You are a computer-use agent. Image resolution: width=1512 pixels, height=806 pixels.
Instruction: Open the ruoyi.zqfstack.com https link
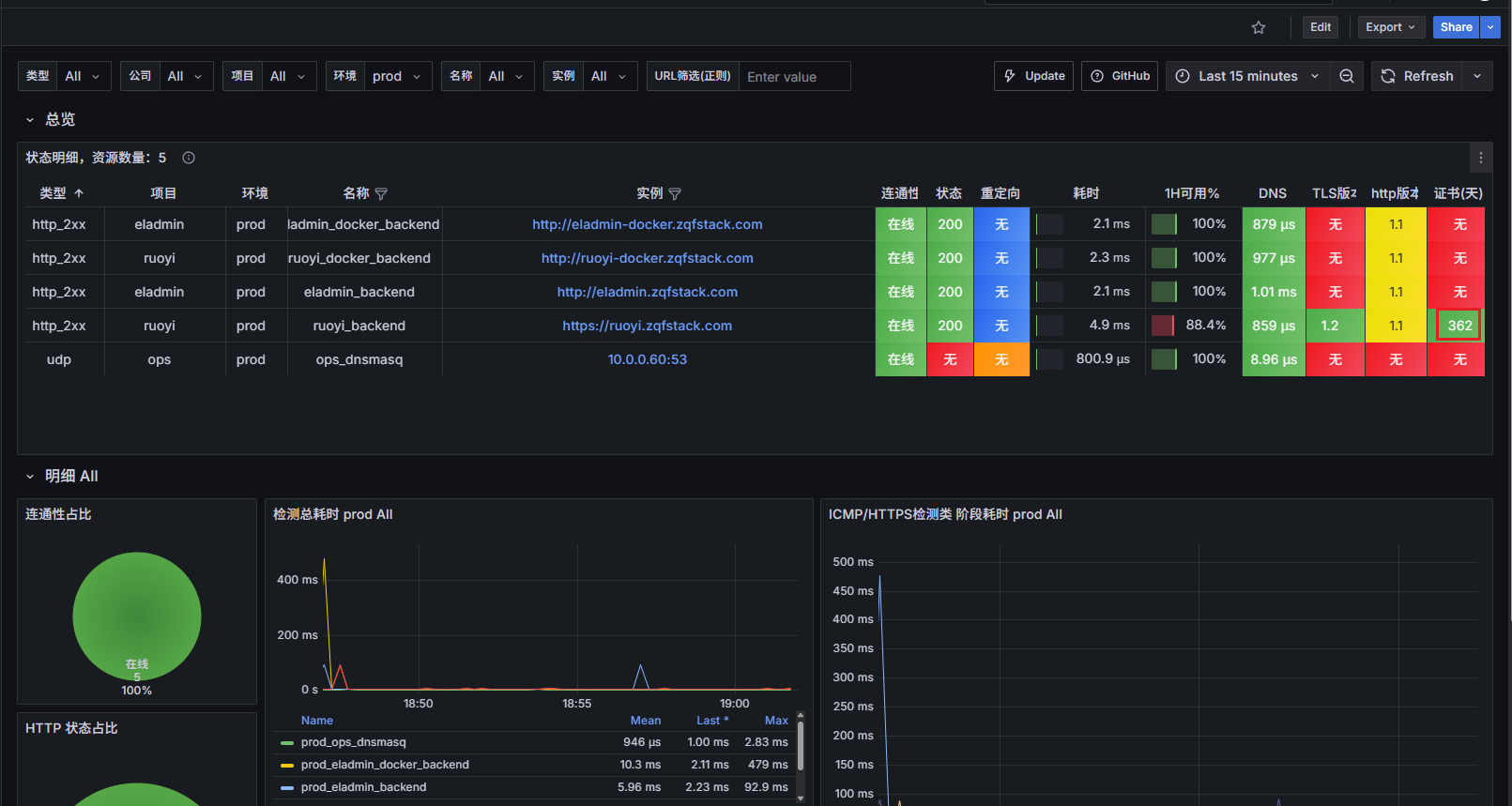647,326
